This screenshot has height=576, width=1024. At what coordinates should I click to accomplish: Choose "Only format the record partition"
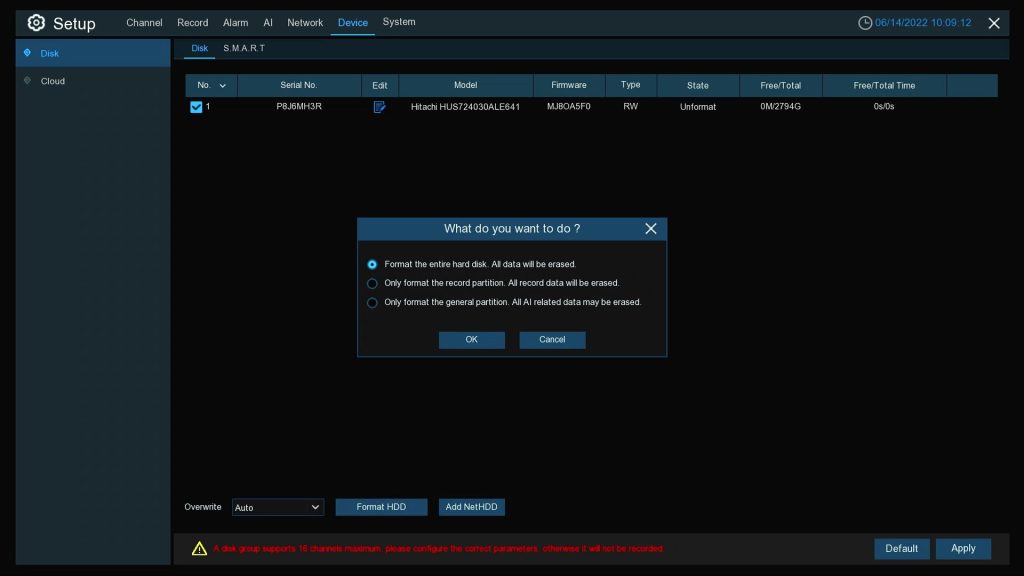click(x=372, y=283)
